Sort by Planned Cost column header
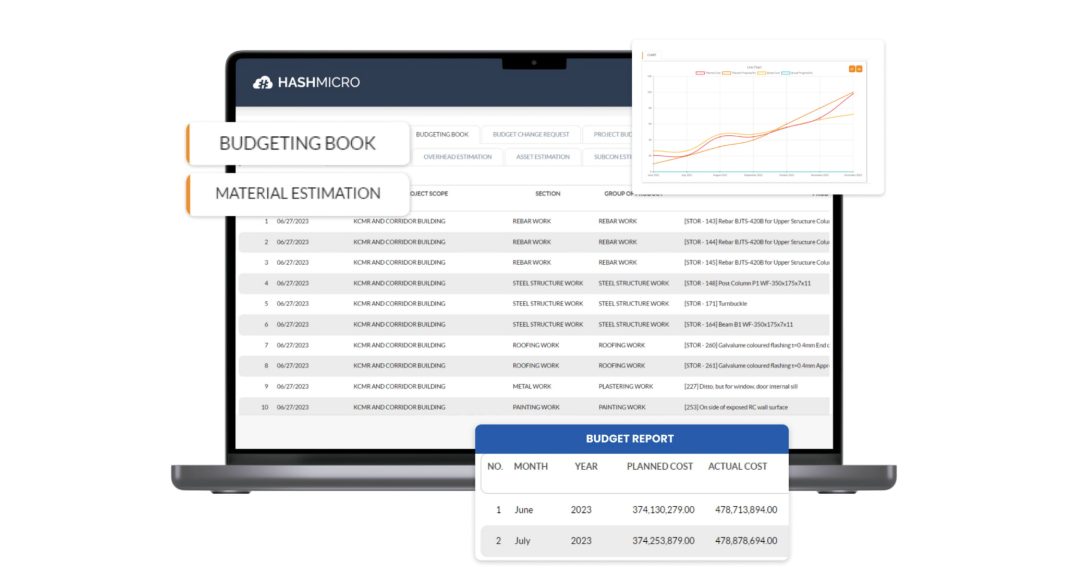This screenshot has width=1068, height=578. click(x=659, y=467)
